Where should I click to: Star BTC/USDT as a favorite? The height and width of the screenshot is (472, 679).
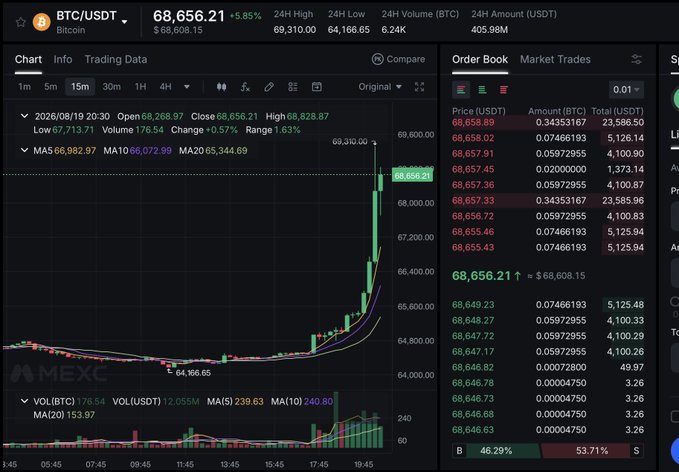click(x=20, y=22)
